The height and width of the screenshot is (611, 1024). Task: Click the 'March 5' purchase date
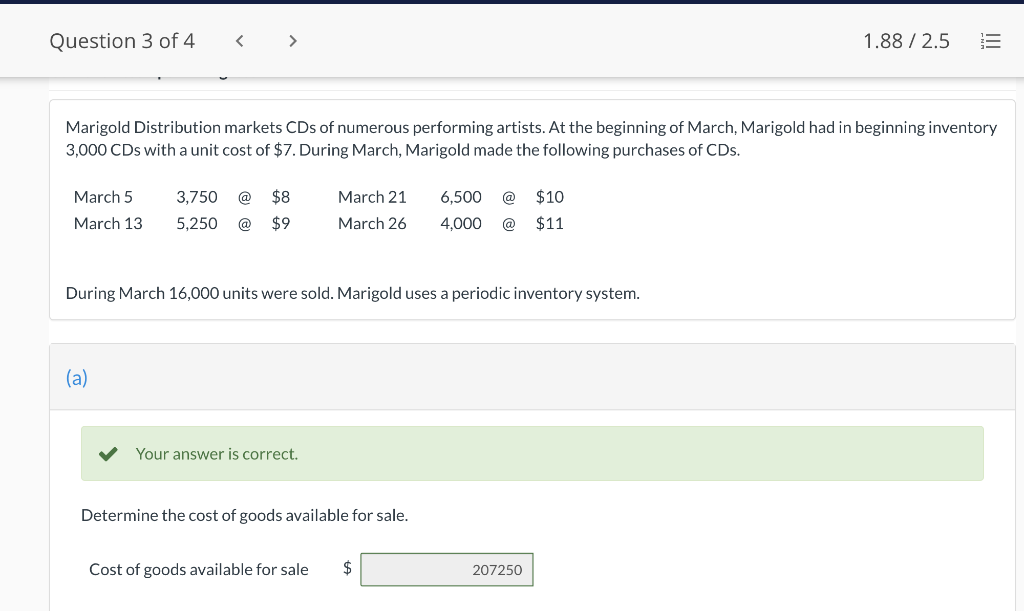[x=103, y=197]
